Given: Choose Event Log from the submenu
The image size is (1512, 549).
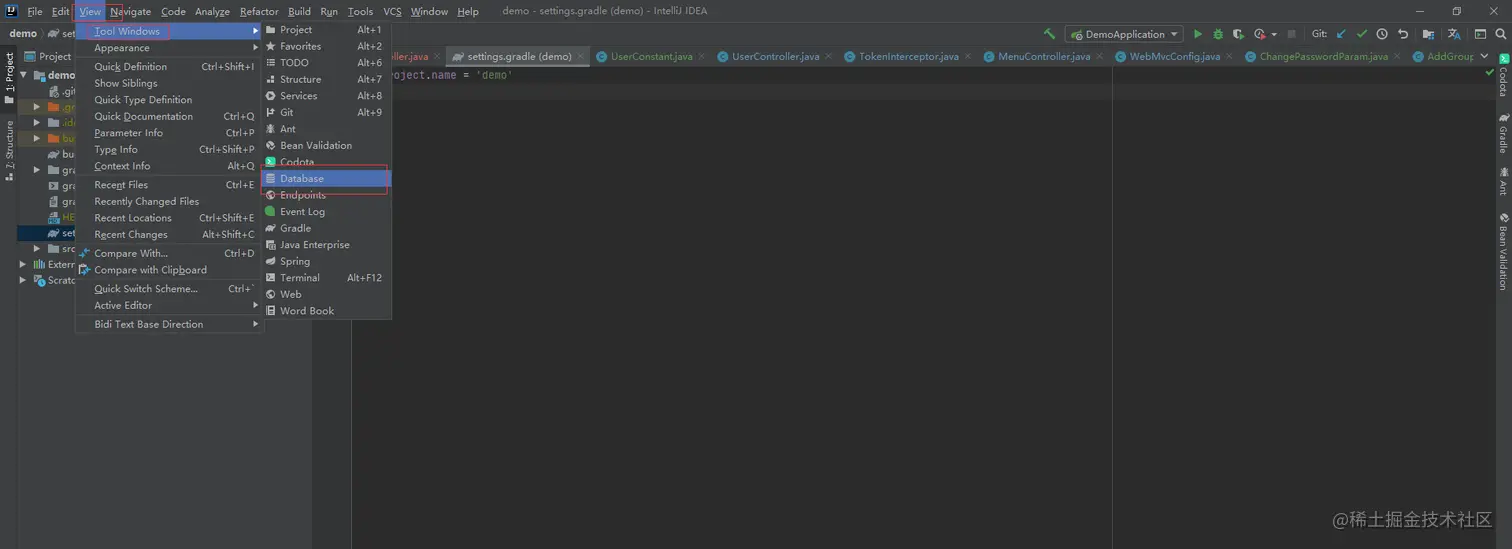Looking at the screenshot, I should click(326, 212).
